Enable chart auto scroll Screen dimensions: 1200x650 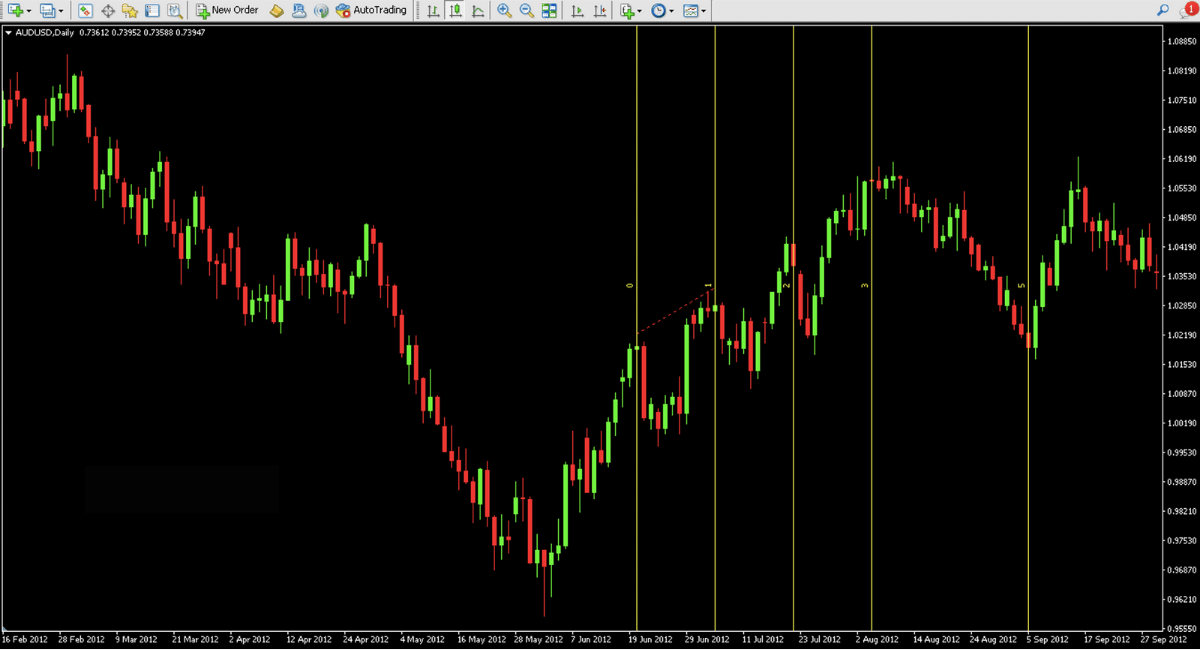pos(577,10)
